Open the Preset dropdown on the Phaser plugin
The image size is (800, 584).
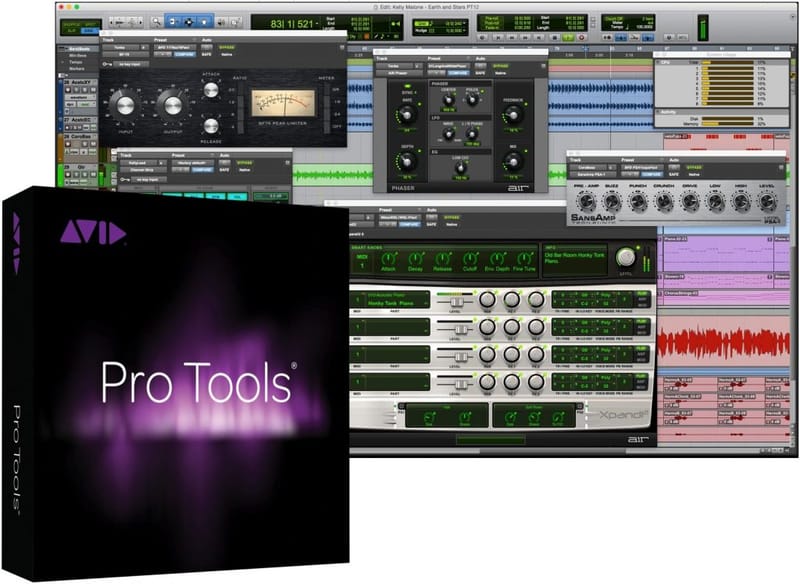pyautogui.click(x=448, y=64)
